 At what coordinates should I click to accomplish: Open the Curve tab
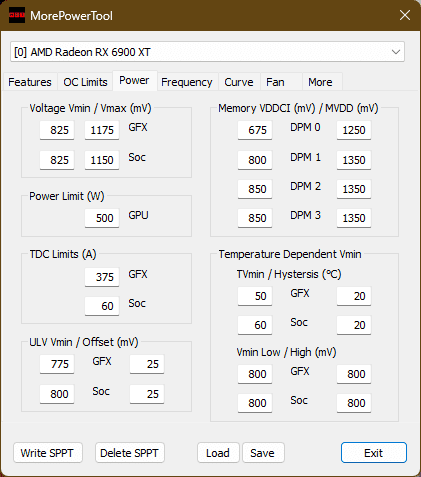coord(239,82)
